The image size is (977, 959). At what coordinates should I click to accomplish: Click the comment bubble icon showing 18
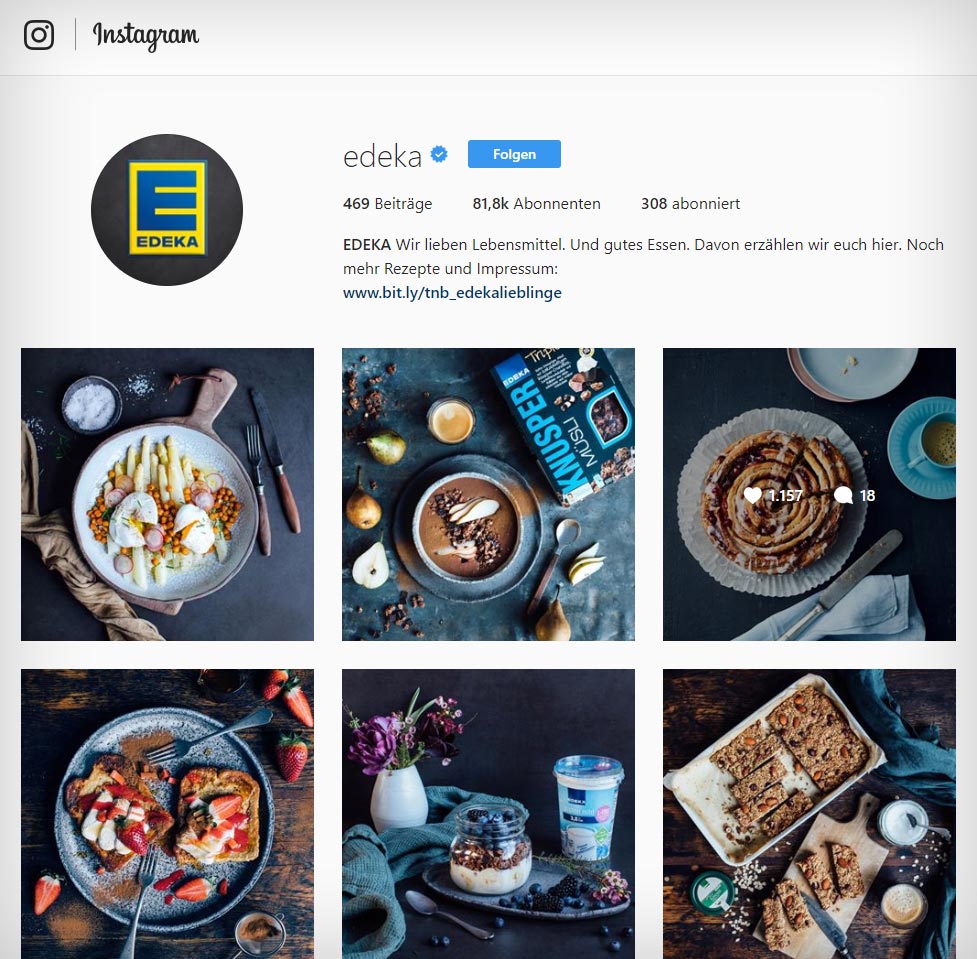[843, 495]
